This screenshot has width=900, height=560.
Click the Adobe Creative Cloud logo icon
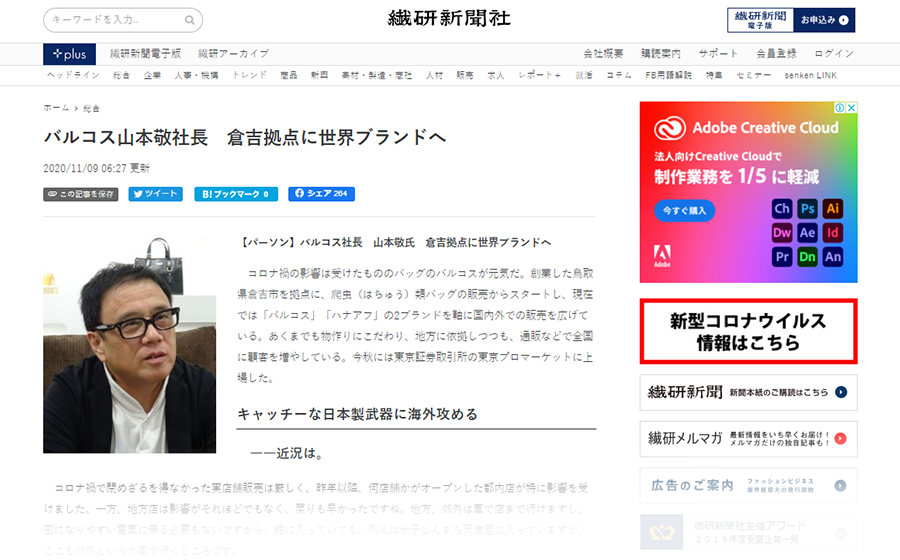pos(670,128)
